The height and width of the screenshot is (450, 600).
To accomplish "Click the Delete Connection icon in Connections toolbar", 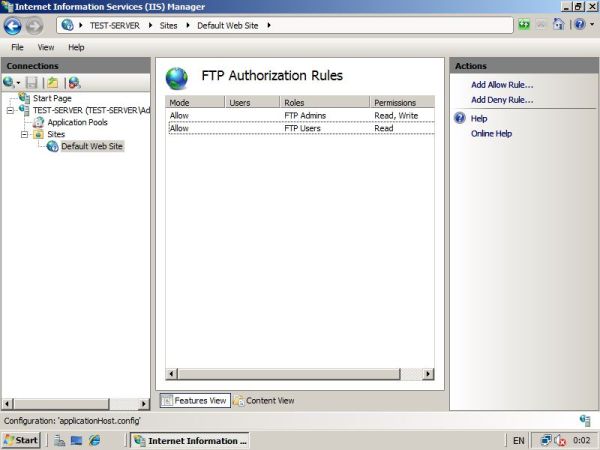I will (74, 82).
